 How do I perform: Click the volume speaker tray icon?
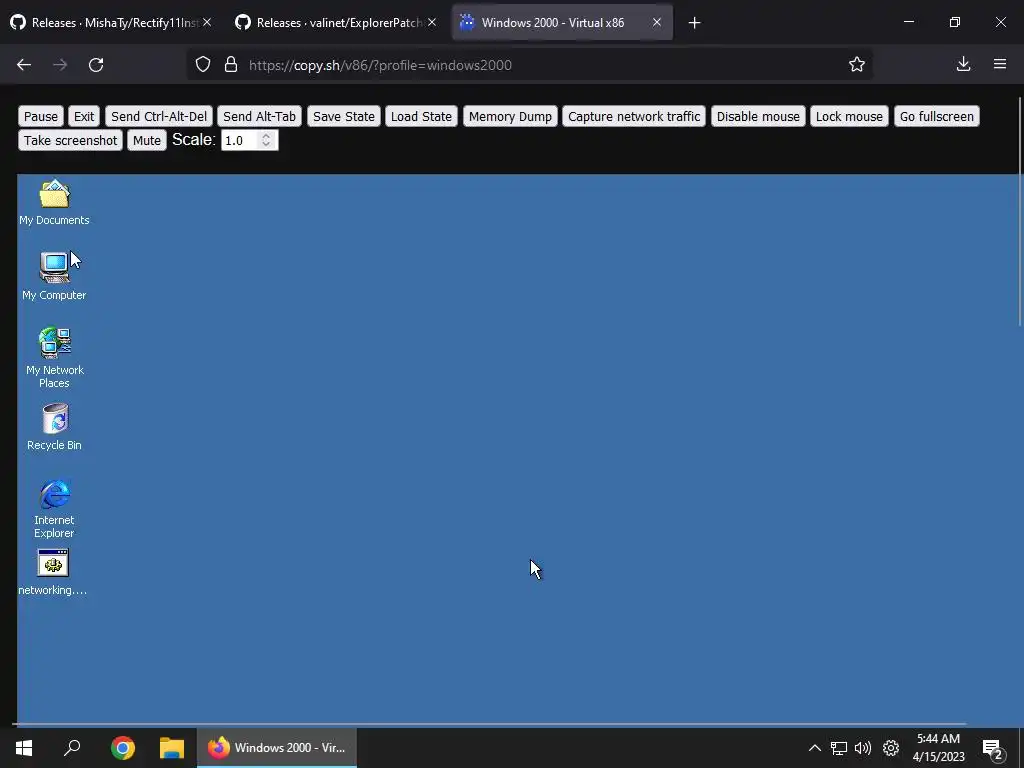pos(863,748)
